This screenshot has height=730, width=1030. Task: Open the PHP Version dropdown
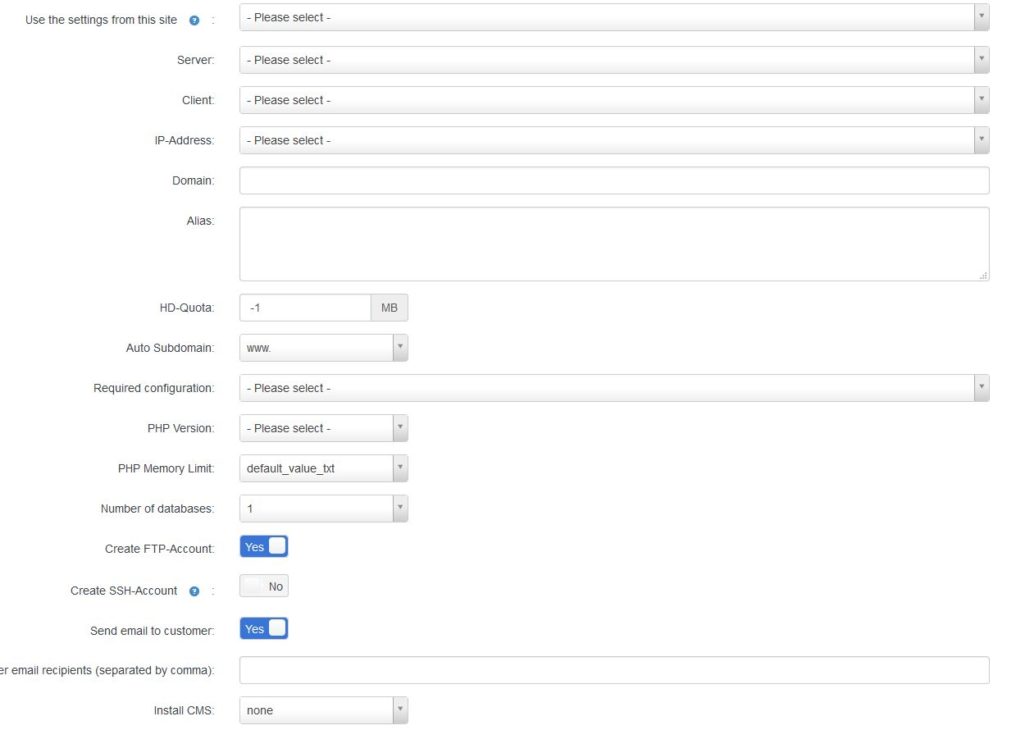click(x=324, y=428)
